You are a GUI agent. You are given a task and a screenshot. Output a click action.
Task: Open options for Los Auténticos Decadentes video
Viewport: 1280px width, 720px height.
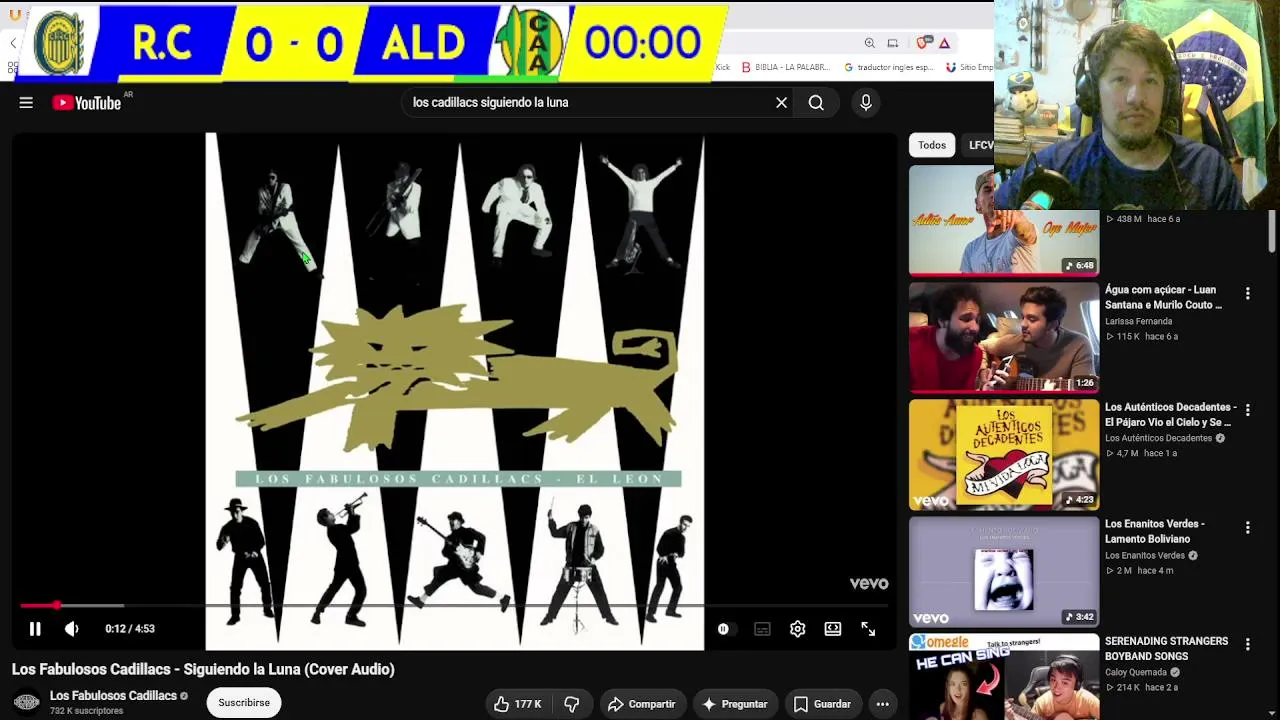click(1247, 410)
